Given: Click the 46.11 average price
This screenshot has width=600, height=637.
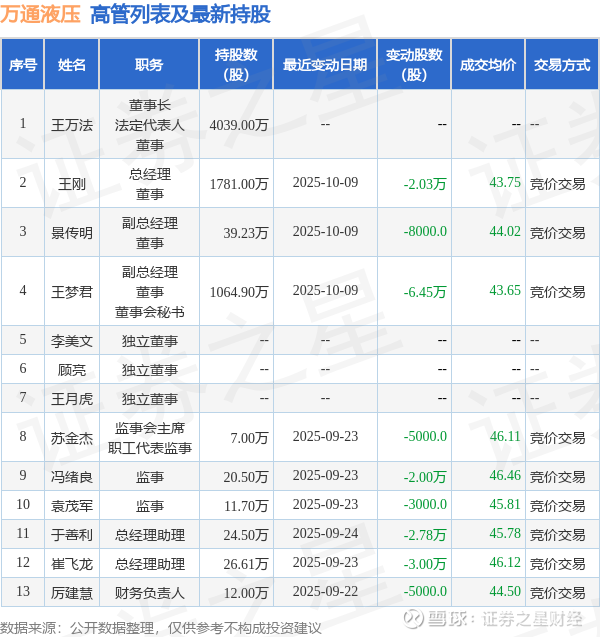Looking at the screenshot, I should click(x=505, y=436).
